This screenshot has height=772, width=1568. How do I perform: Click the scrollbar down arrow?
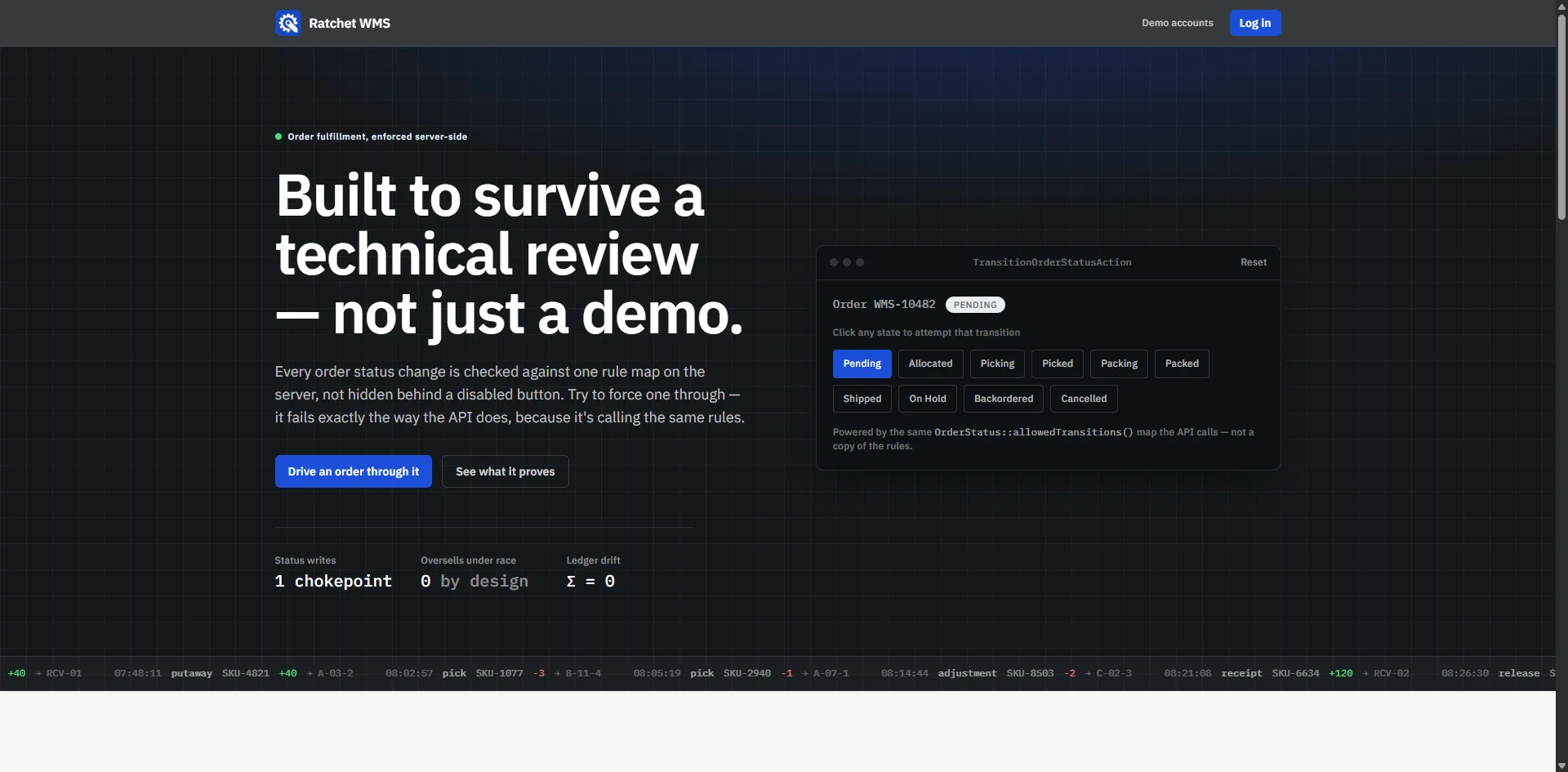click(x=1561, y=766)
